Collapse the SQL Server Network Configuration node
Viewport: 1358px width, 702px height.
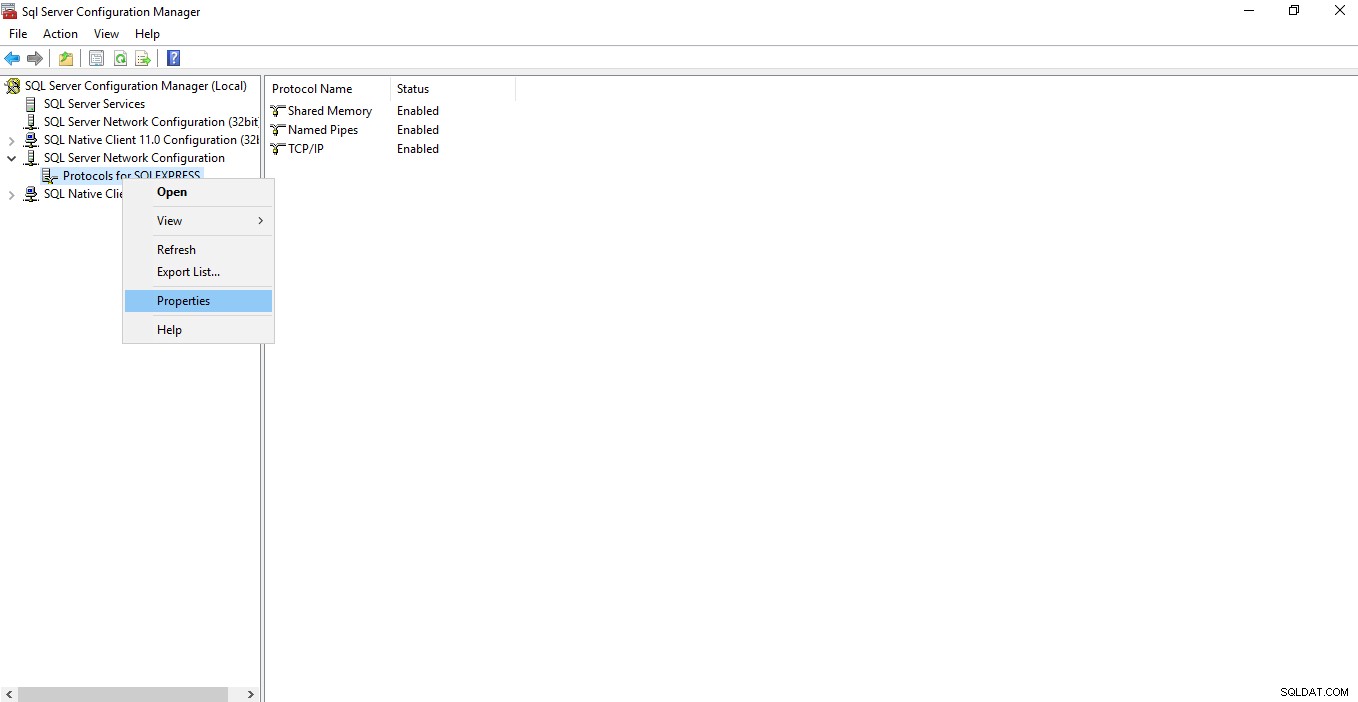tap(12, 158)
